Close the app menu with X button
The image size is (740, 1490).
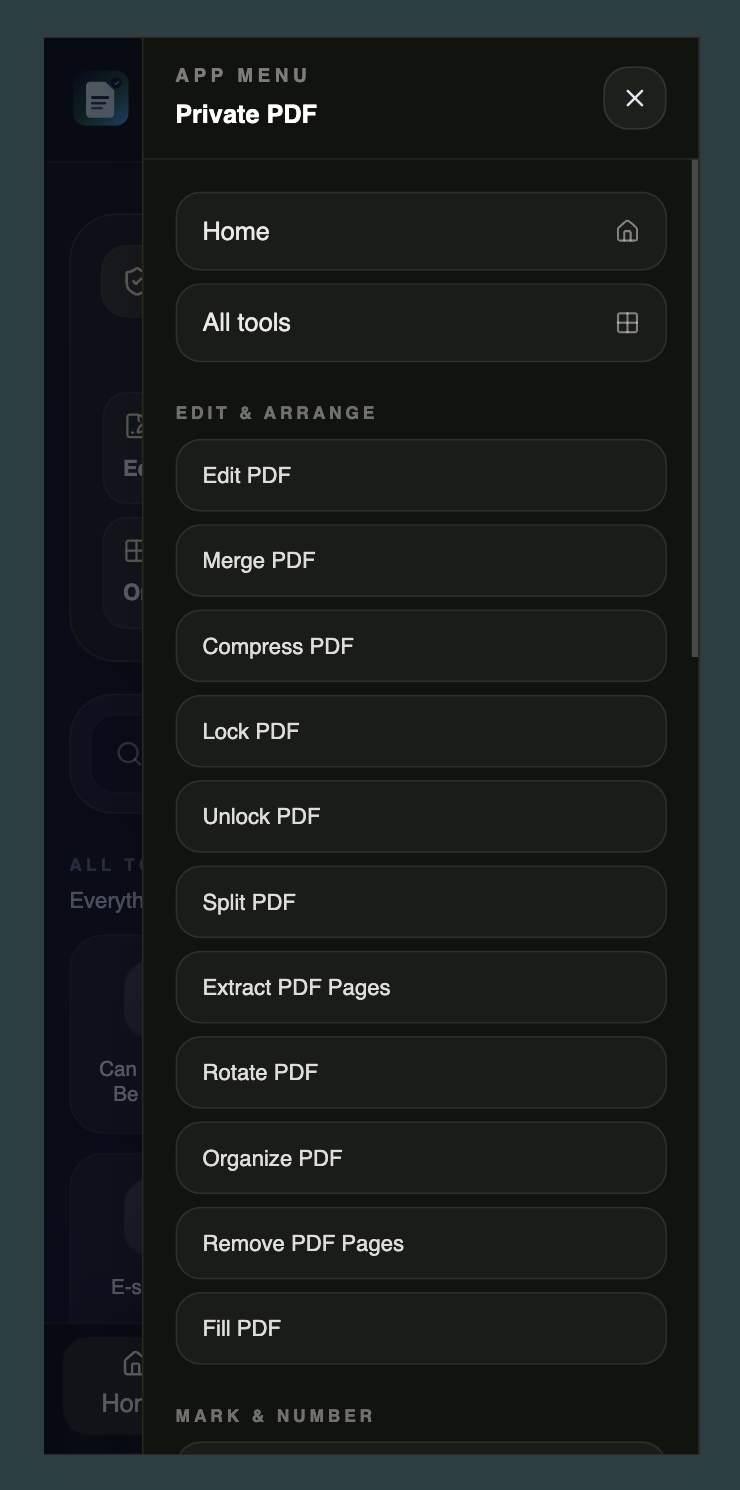(634, 98)
